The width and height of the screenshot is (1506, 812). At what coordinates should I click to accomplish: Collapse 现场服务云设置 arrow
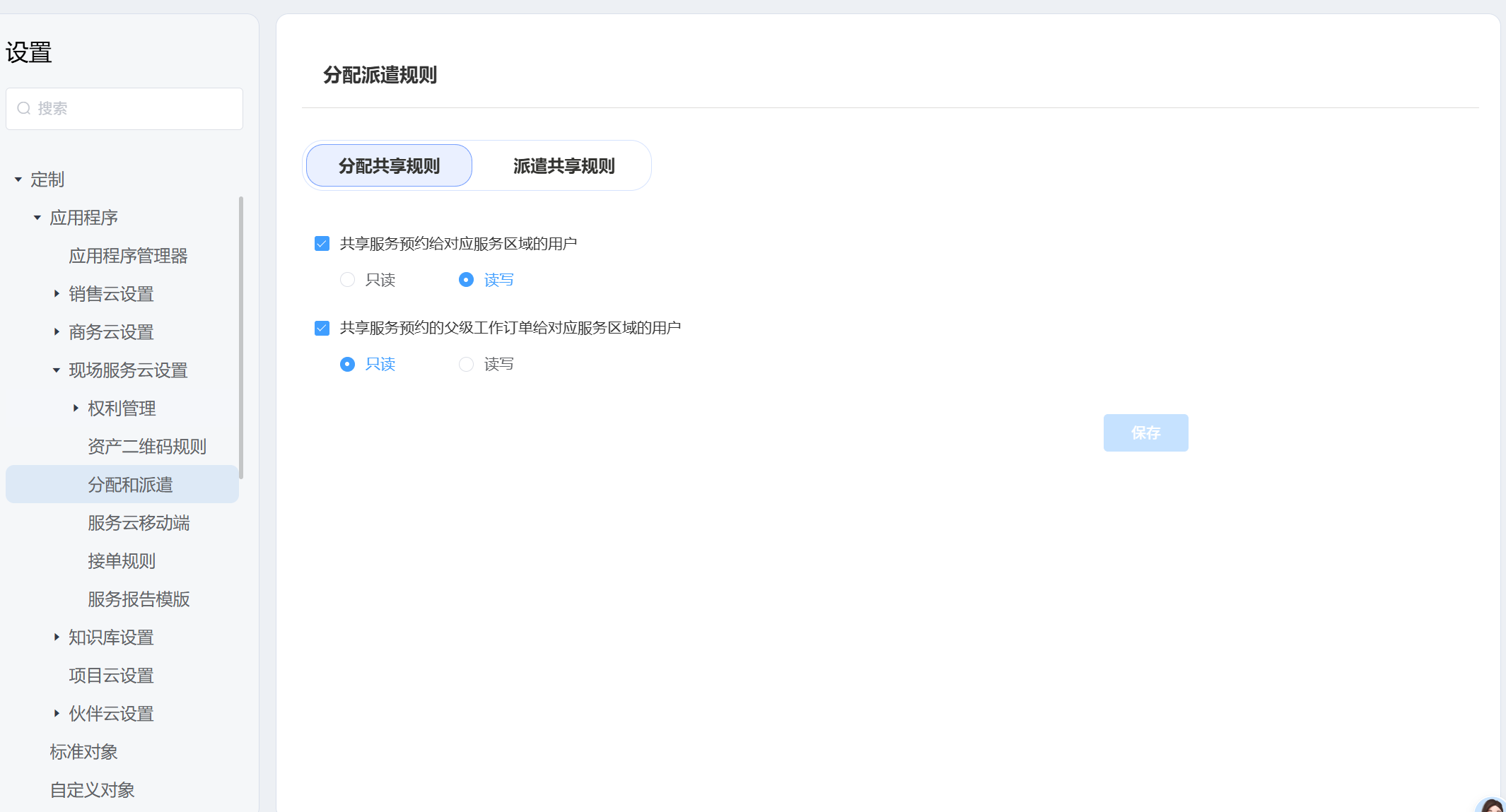pyautogui.click(x=57, y=370)
